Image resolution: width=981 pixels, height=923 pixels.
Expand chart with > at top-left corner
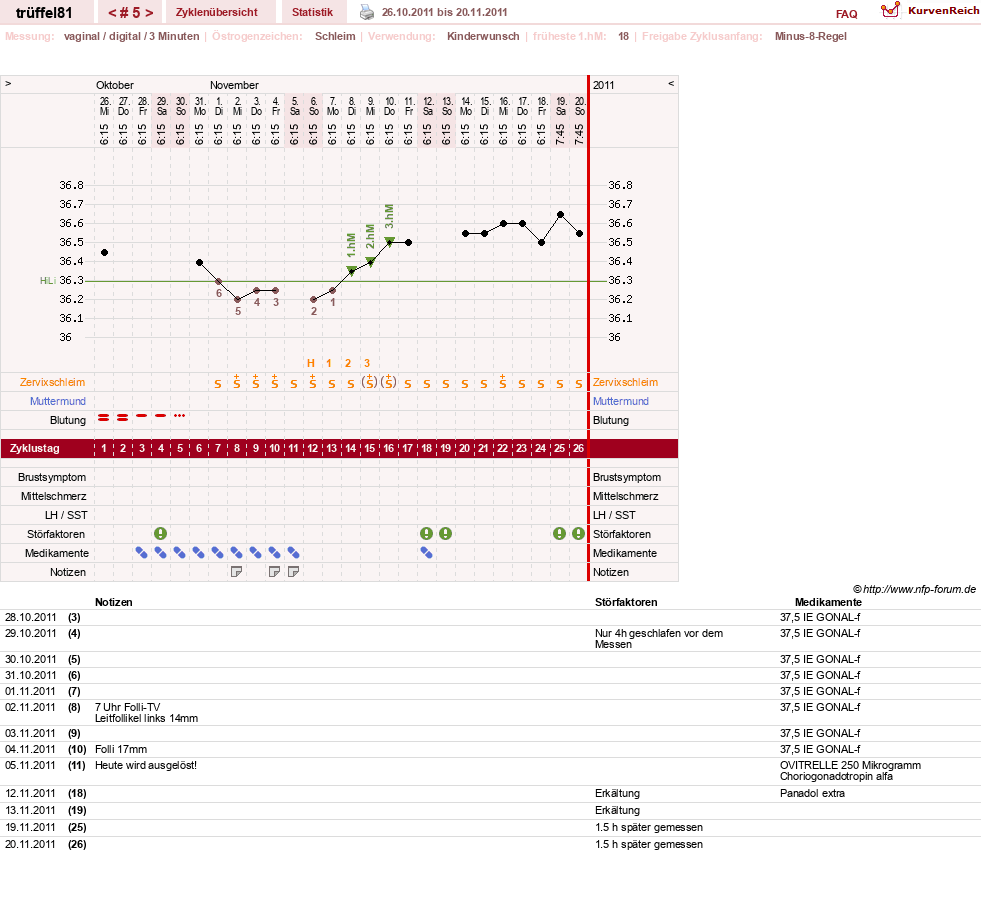[8, 83]
